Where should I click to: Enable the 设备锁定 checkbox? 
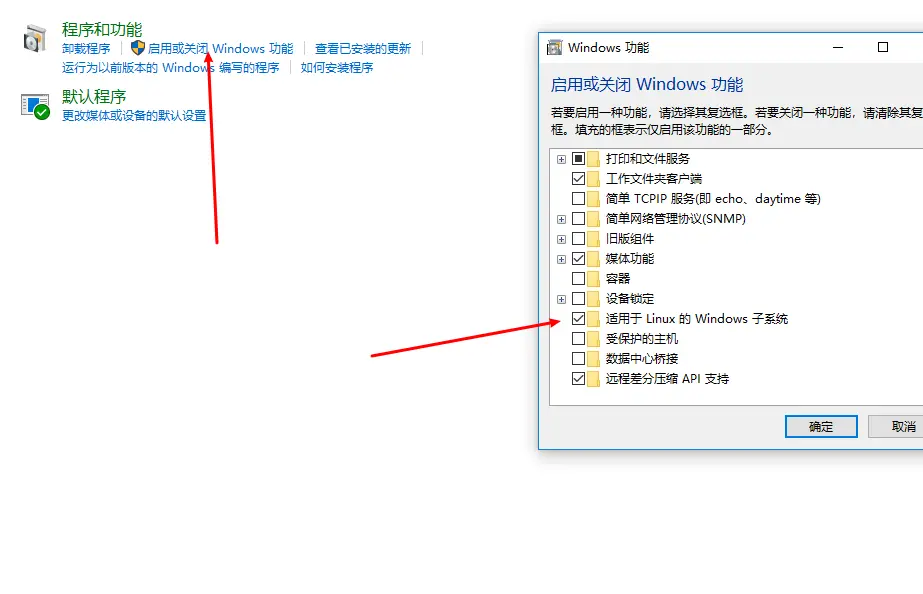pyautogui.click(x=579, y=299)
